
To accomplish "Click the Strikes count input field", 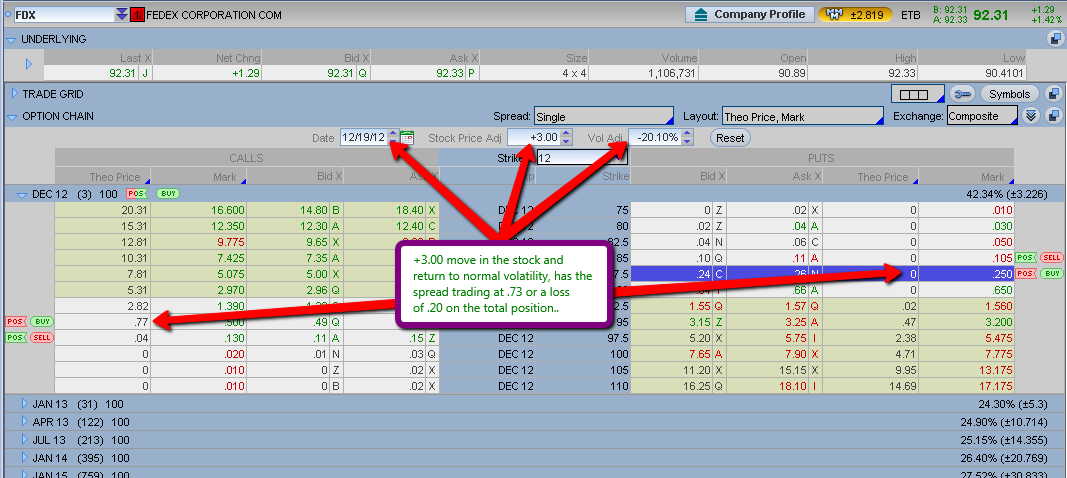I will click(580, 157).
